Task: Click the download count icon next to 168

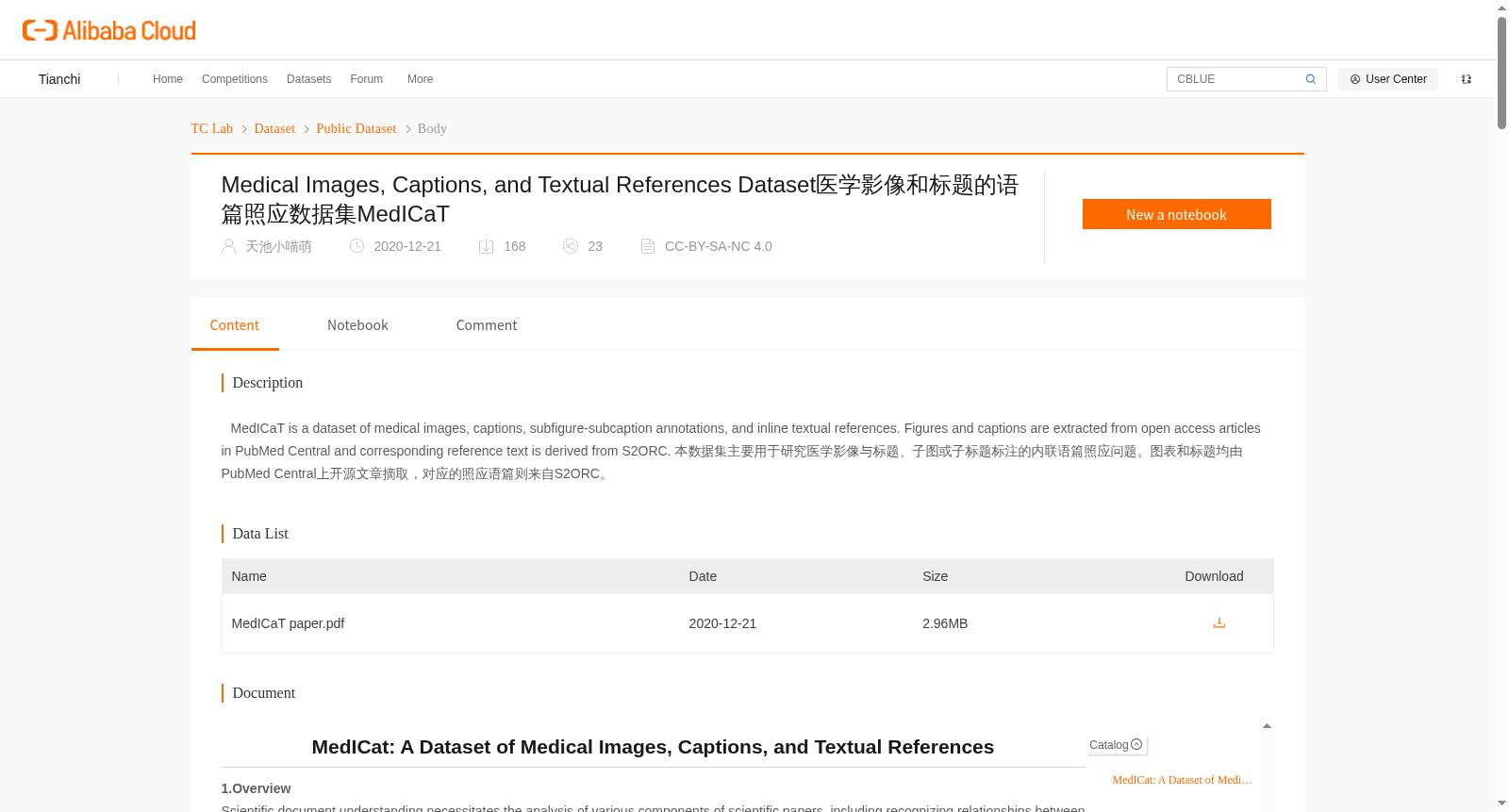Action: click(x=486, y=246)
